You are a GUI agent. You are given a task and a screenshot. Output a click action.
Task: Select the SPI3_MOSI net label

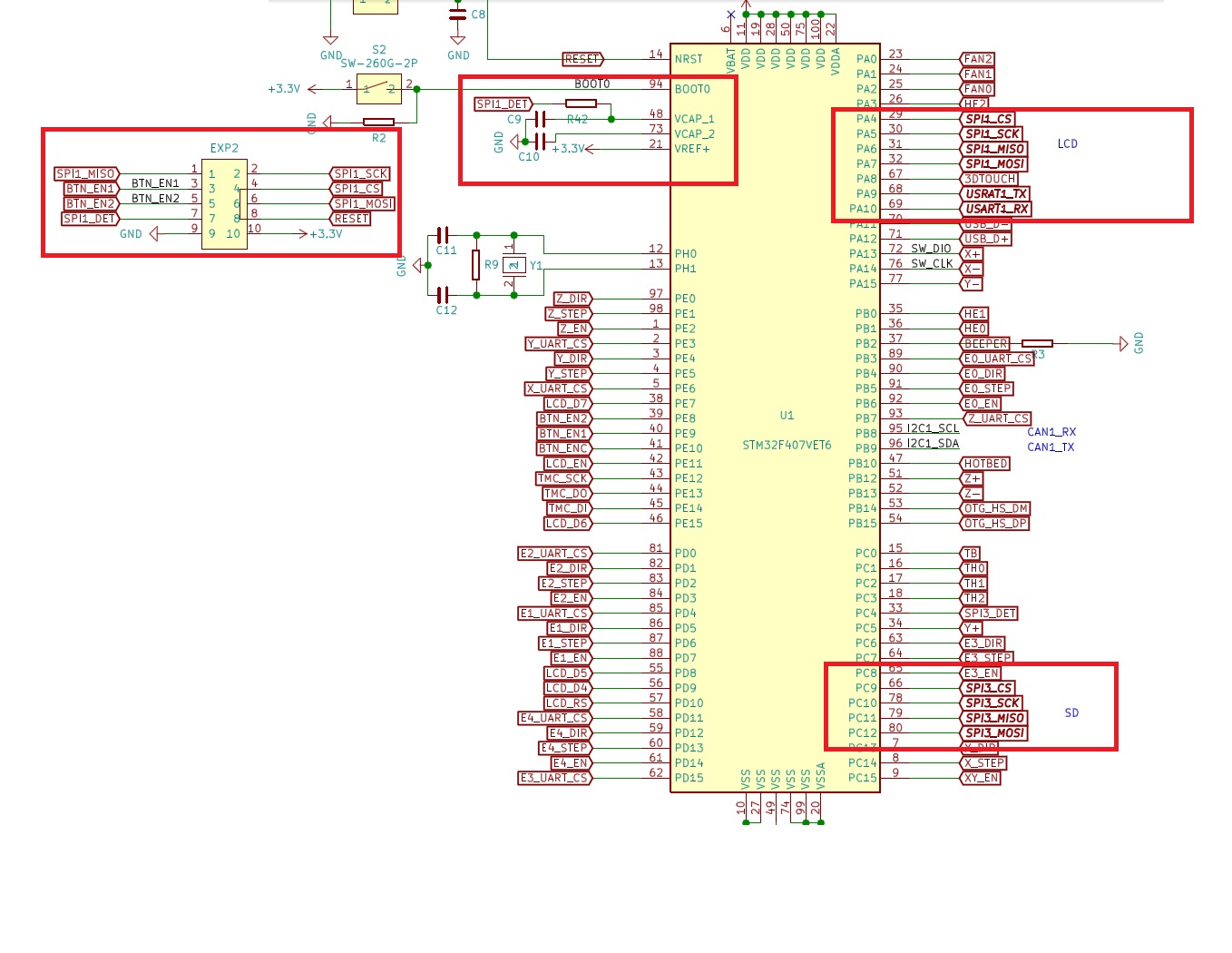point(994,733)
